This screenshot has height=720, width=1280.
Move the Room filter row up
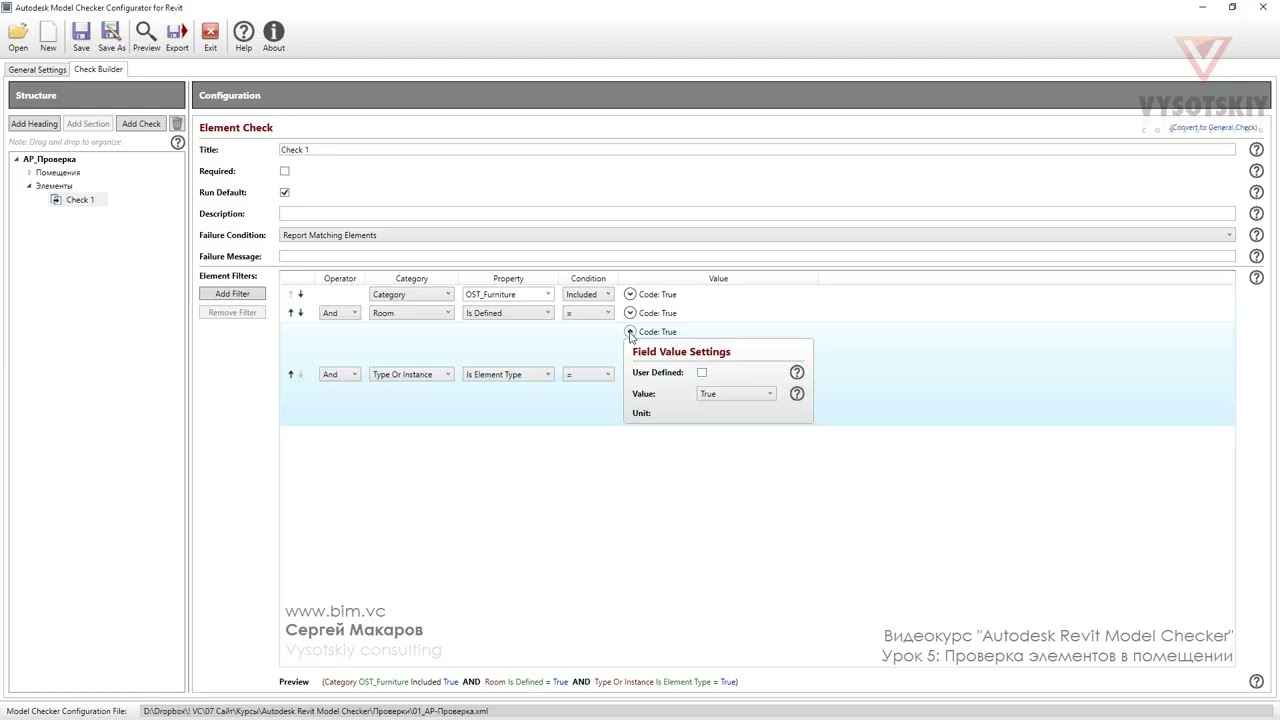[x=291, y=313]
